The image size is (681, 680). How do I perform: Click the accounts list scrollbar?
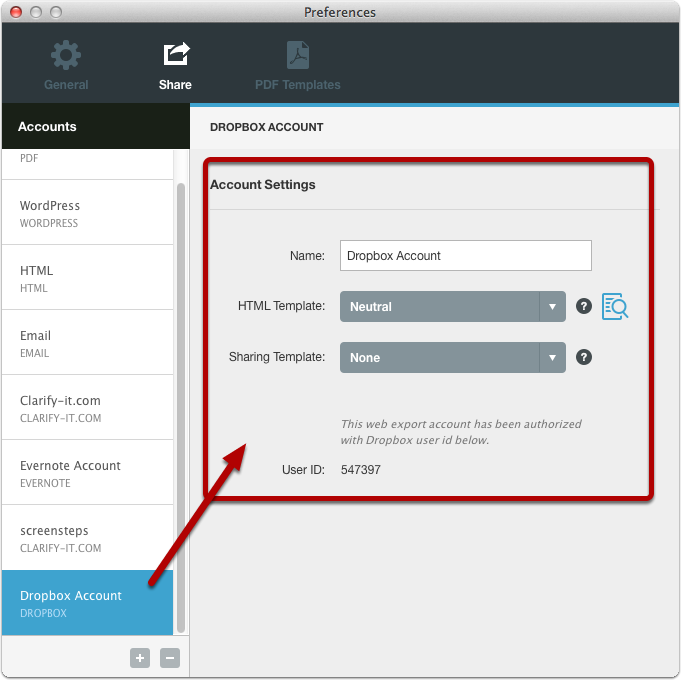pos(181,408)
